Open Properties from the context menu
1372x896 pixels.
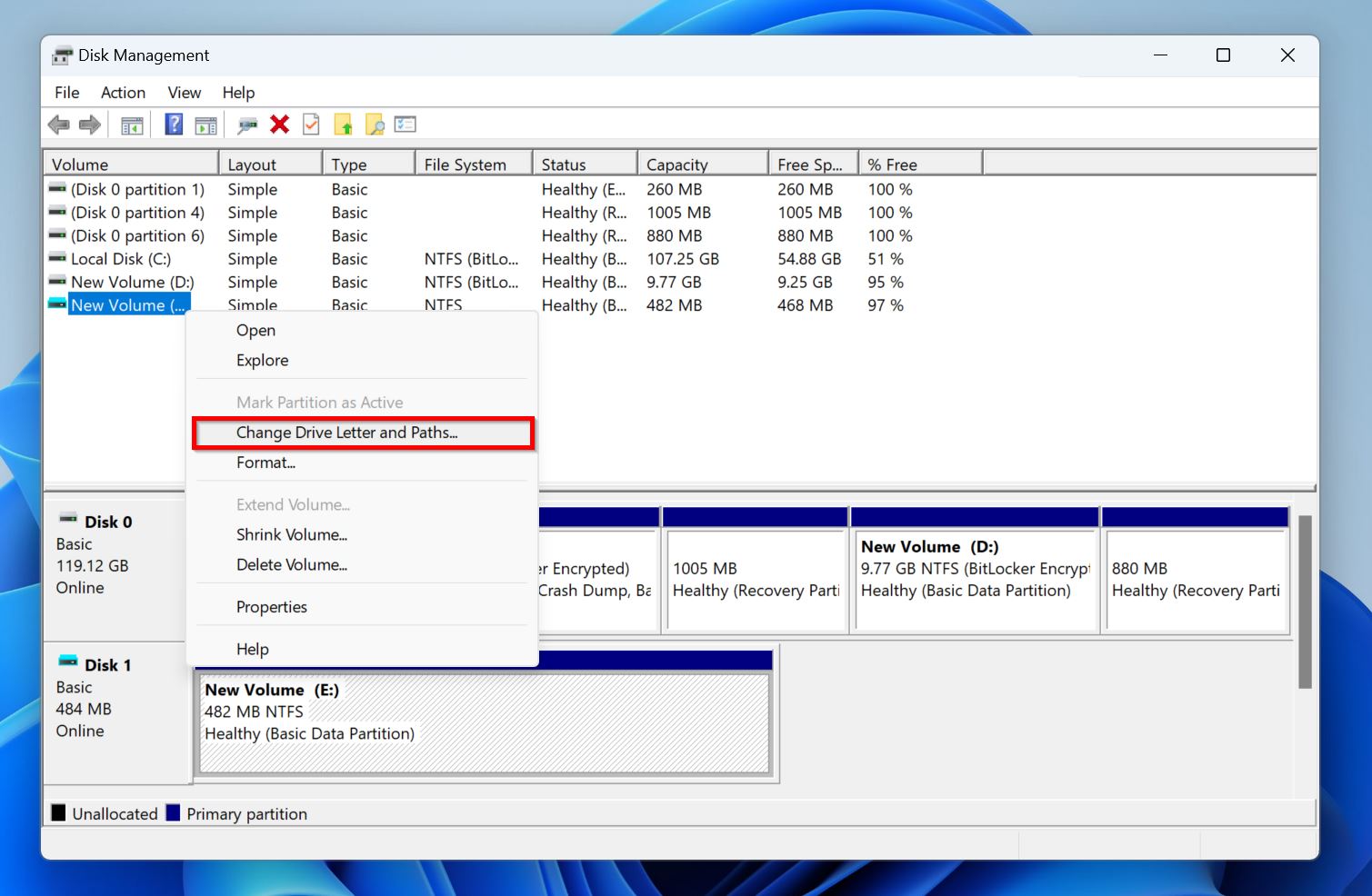click(271, 606)
